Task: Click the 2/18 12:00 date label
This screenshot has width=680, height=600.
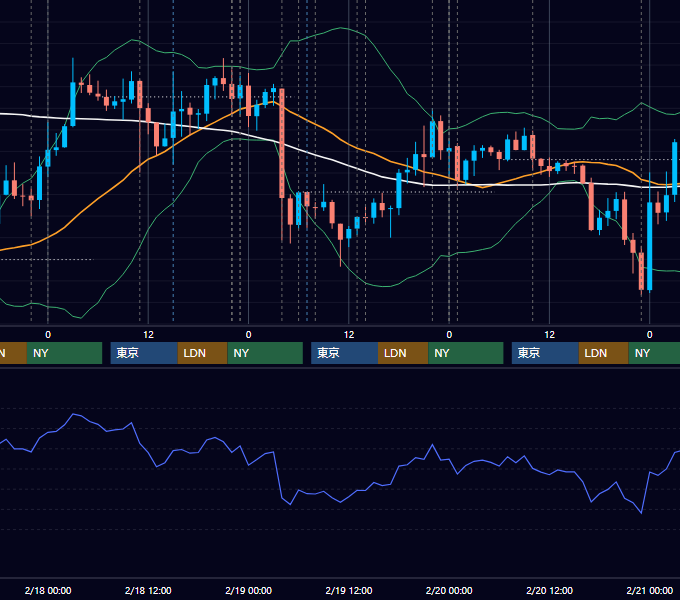Action: 148,590
